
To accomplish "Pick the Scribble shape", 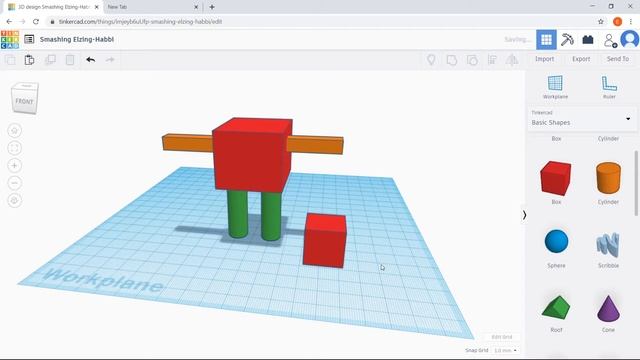I will point(608,245).
